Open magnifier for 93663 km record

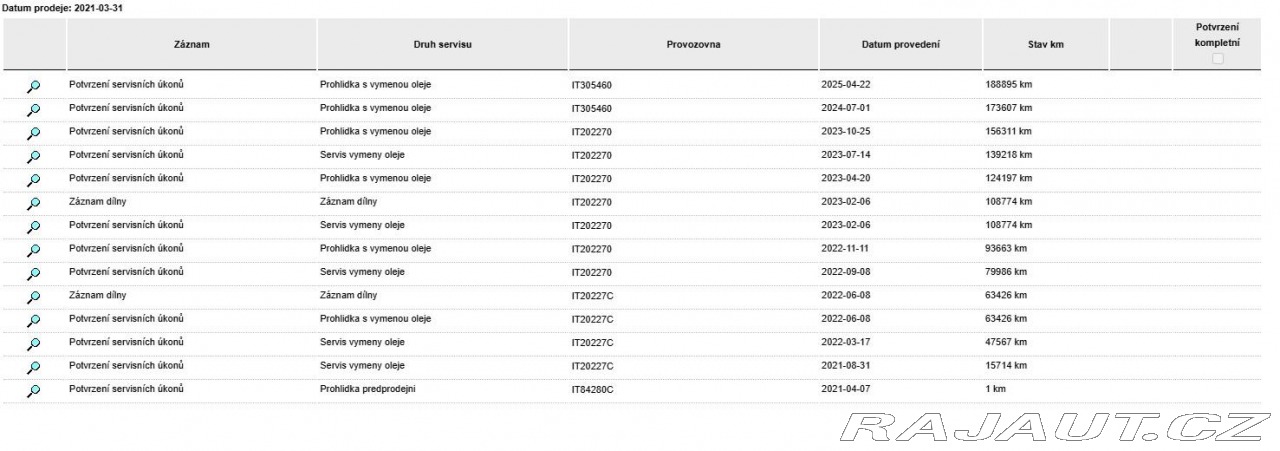tap(34, 250)
